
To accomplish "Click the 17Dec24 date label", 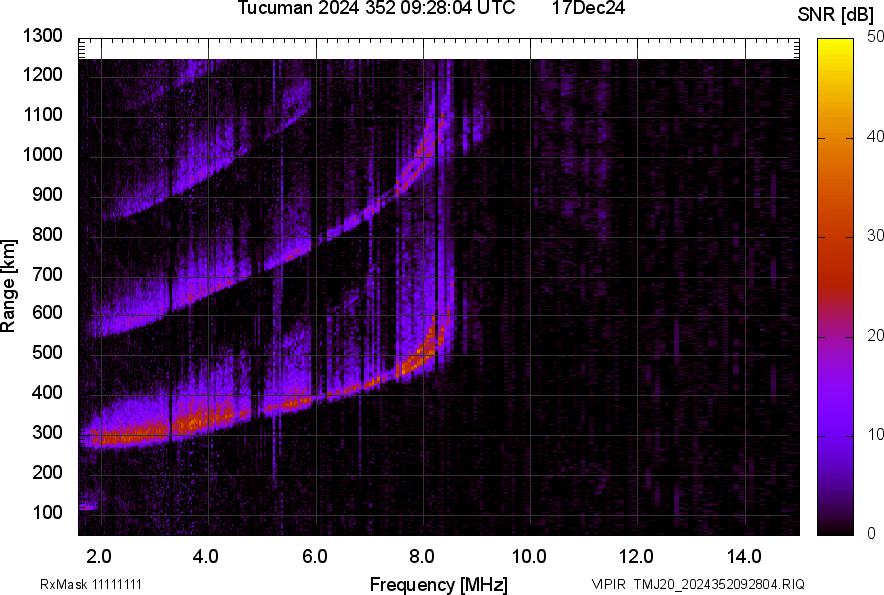I will (x=588, y=8).
